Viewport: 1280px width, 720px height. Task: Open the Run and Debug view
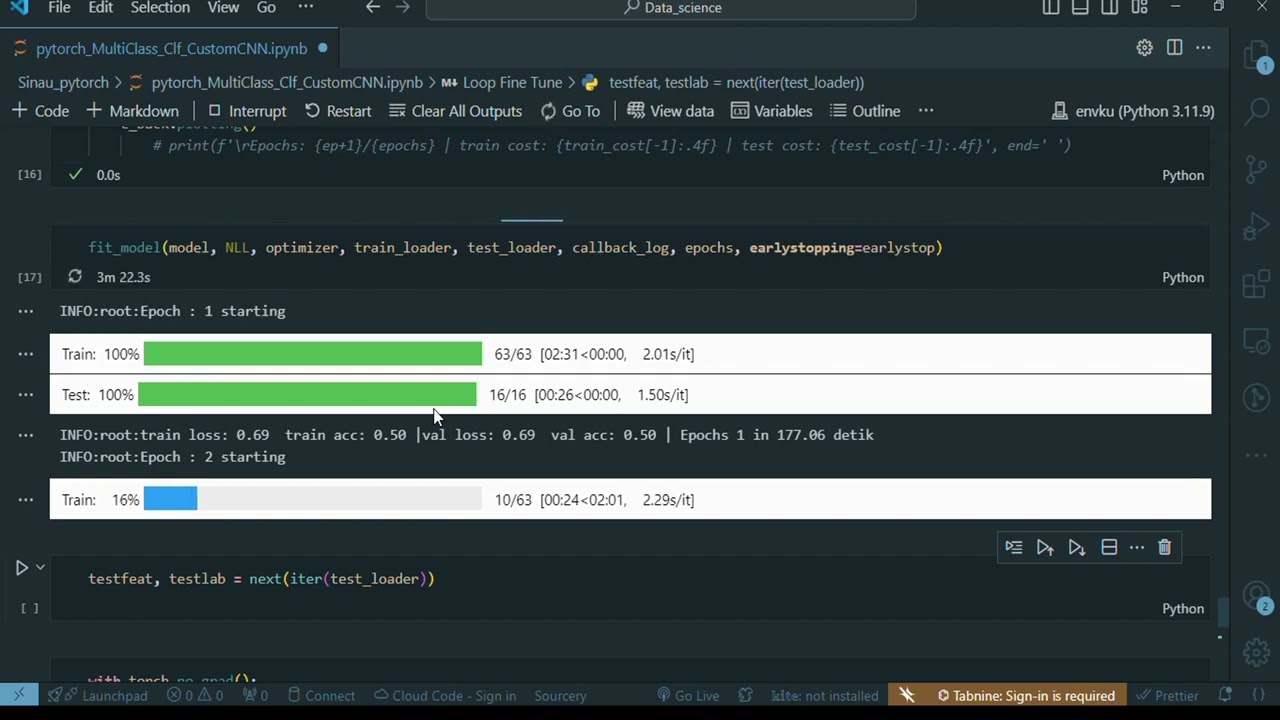click(1256, 227)
